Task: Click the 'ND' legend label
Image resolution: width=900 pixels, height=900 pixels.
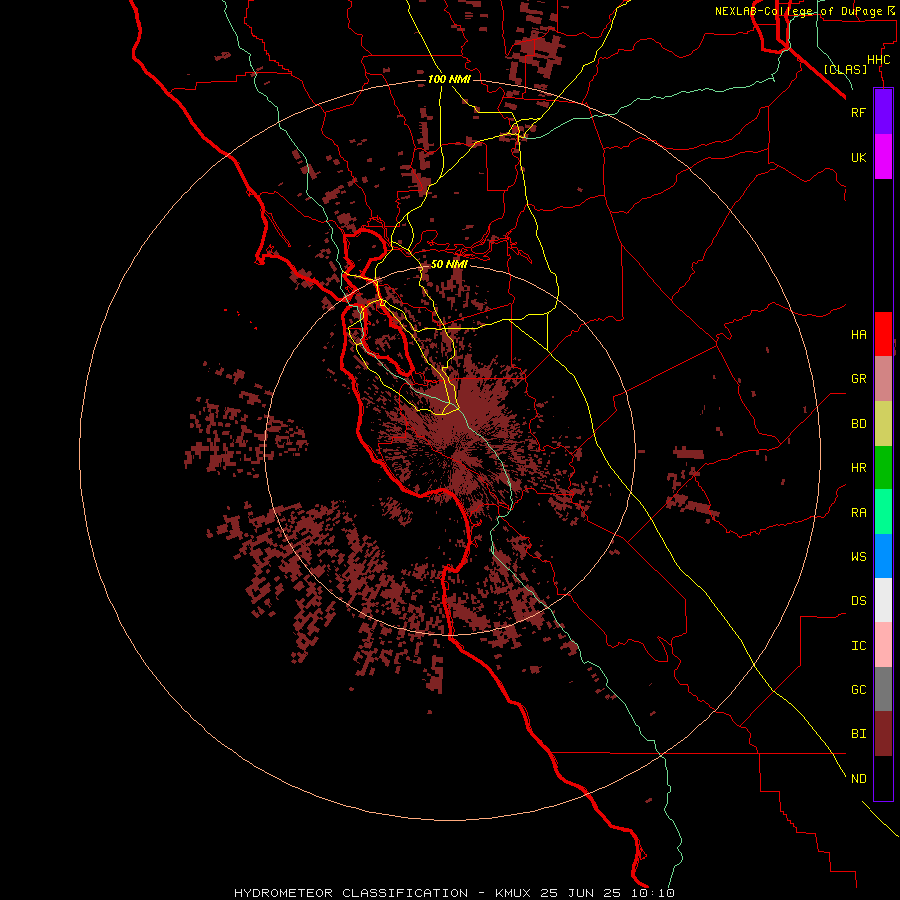Action: [858, 778]
